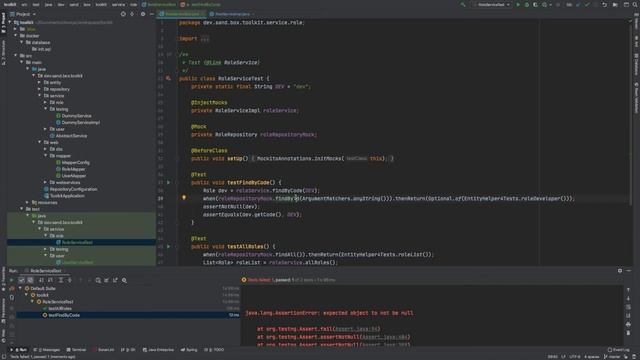The height and width of the screenshot is (360, 640).
Task: Click the Git commit checkmark icon
Action: coord(587,5)
